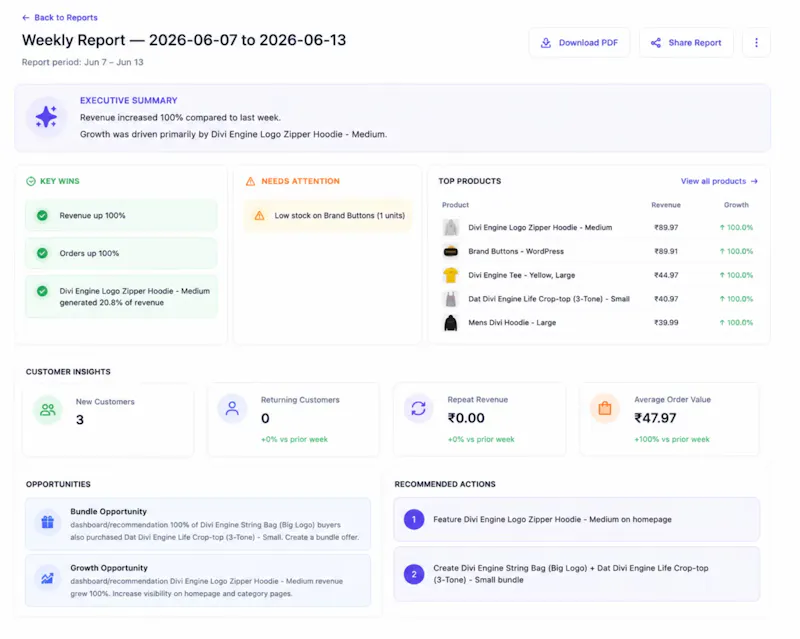Screen dimensions: 800x639
Task: Select Dat Divi Engine Life Crop-top product name
Action: [x=548, y=299]
